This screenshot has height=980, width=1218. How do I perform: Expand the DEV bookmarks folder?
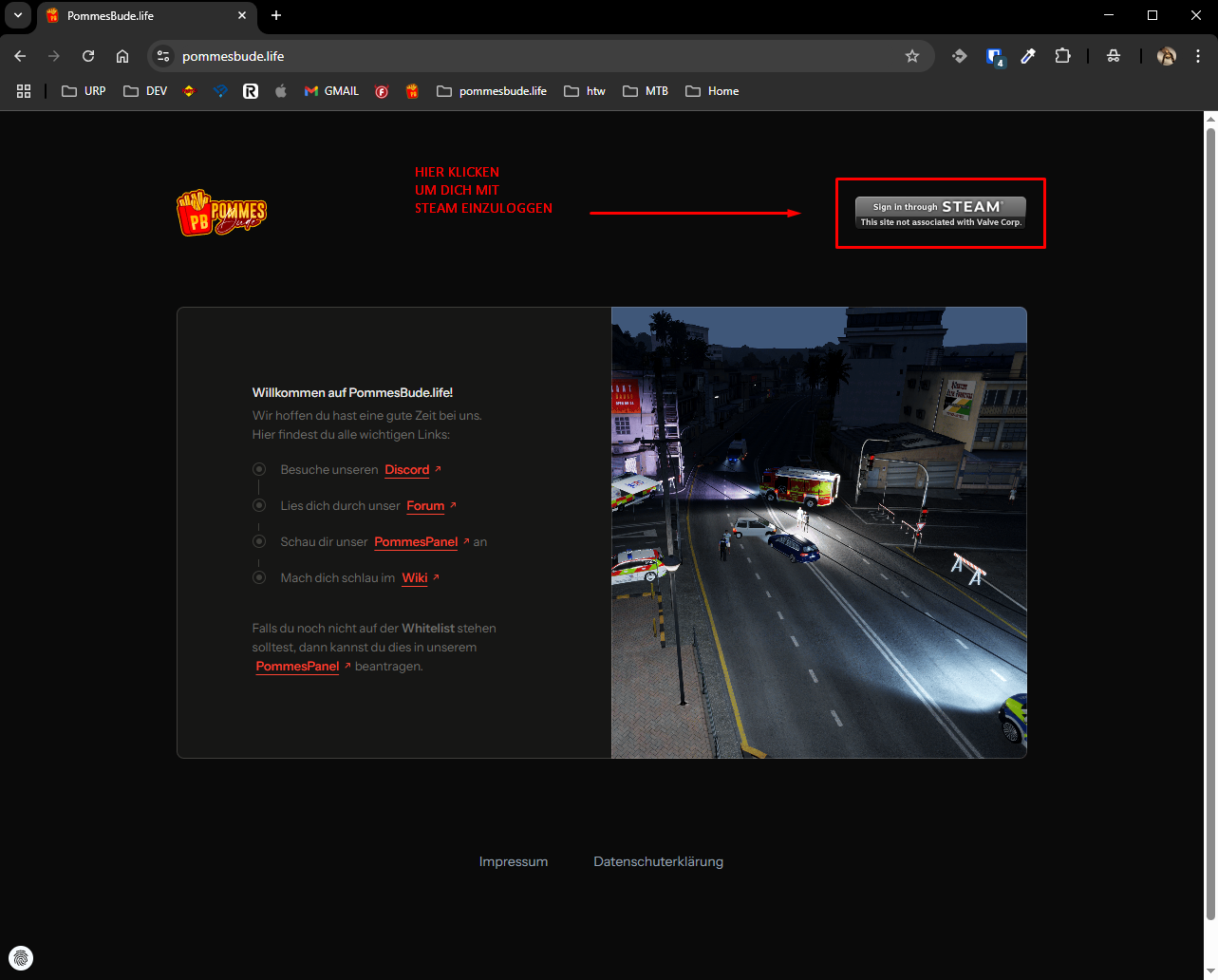pyautogui.click(x=146, y=91)
